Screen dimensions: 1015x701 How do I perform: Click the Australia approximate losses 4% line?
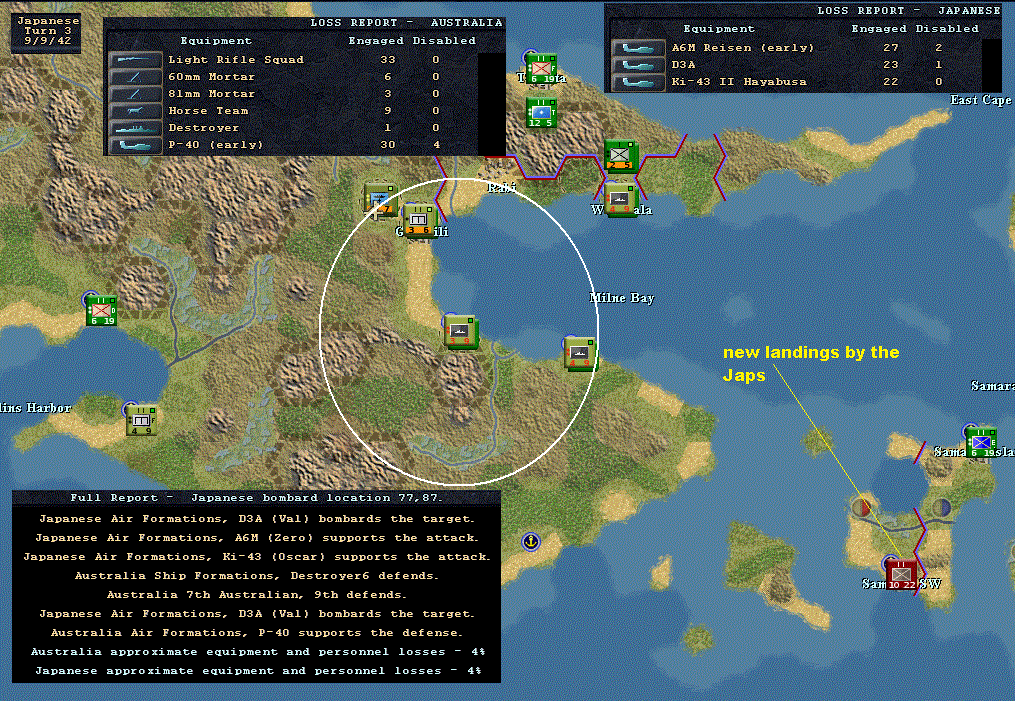click(x=256, y=652)
